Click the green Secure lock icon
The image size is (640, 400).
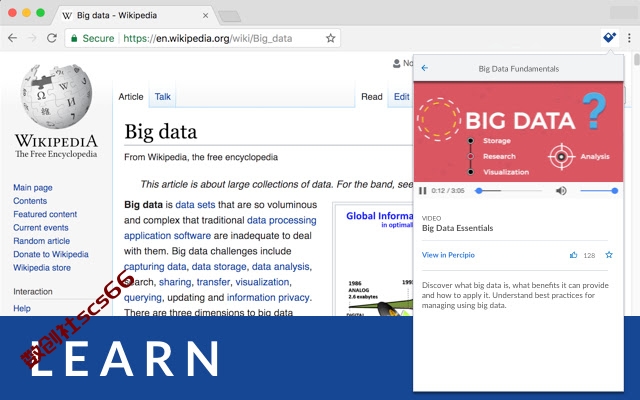point(74,38)
